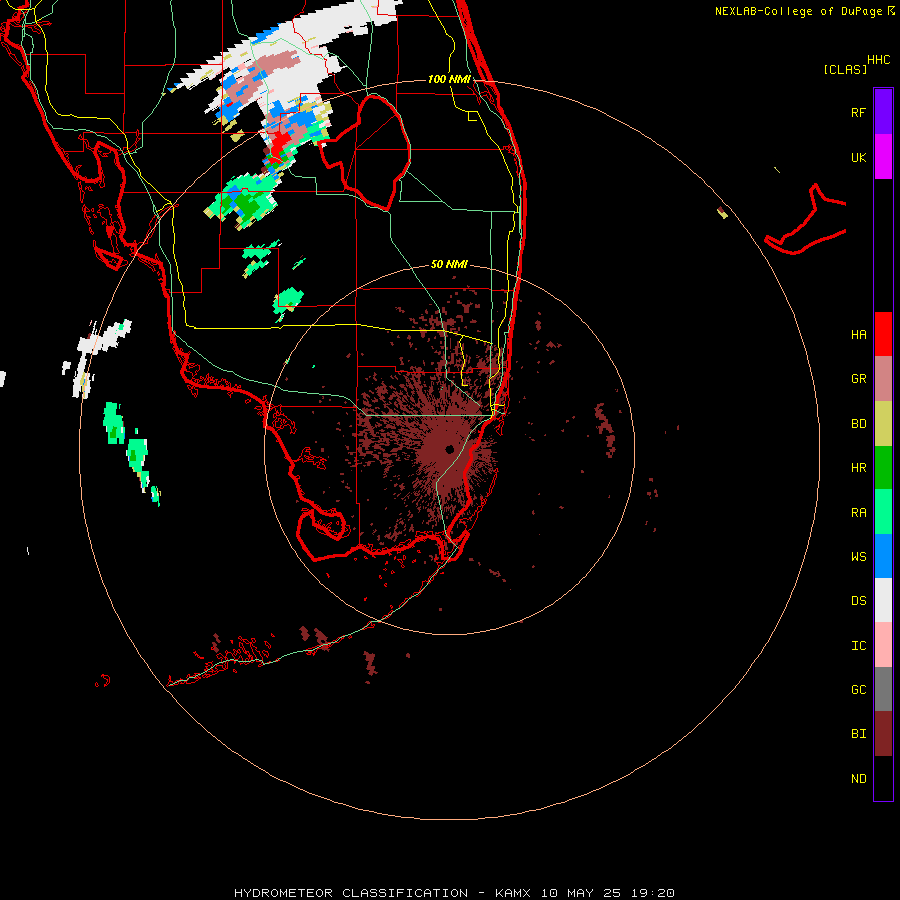900x900 pixels.
Task: Click the black radar site dot at center
Action: pyautogui.click(x=449, y=449)
